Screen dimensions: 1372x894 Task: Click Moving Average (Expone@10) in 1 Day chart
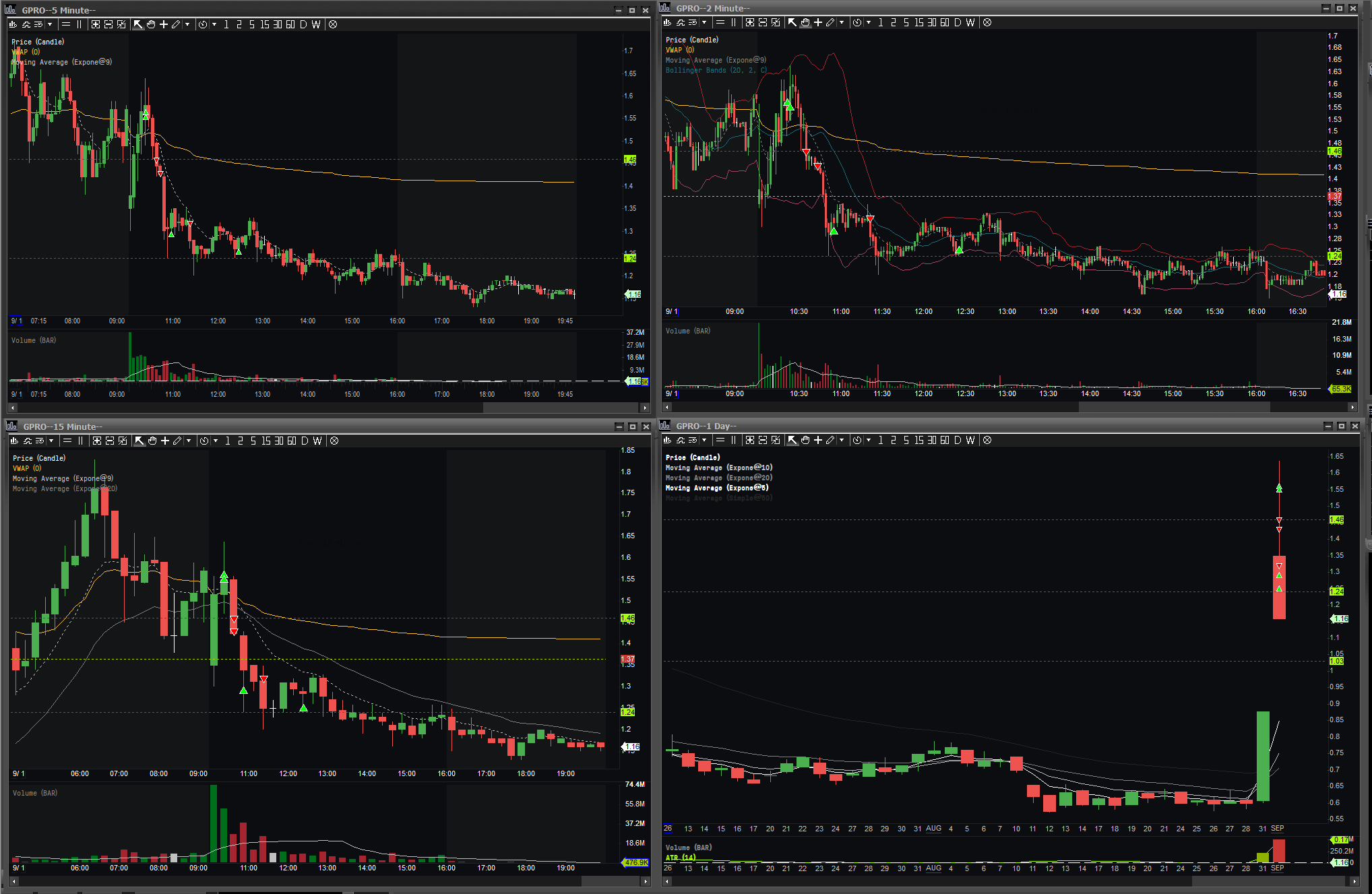(719, 468)
